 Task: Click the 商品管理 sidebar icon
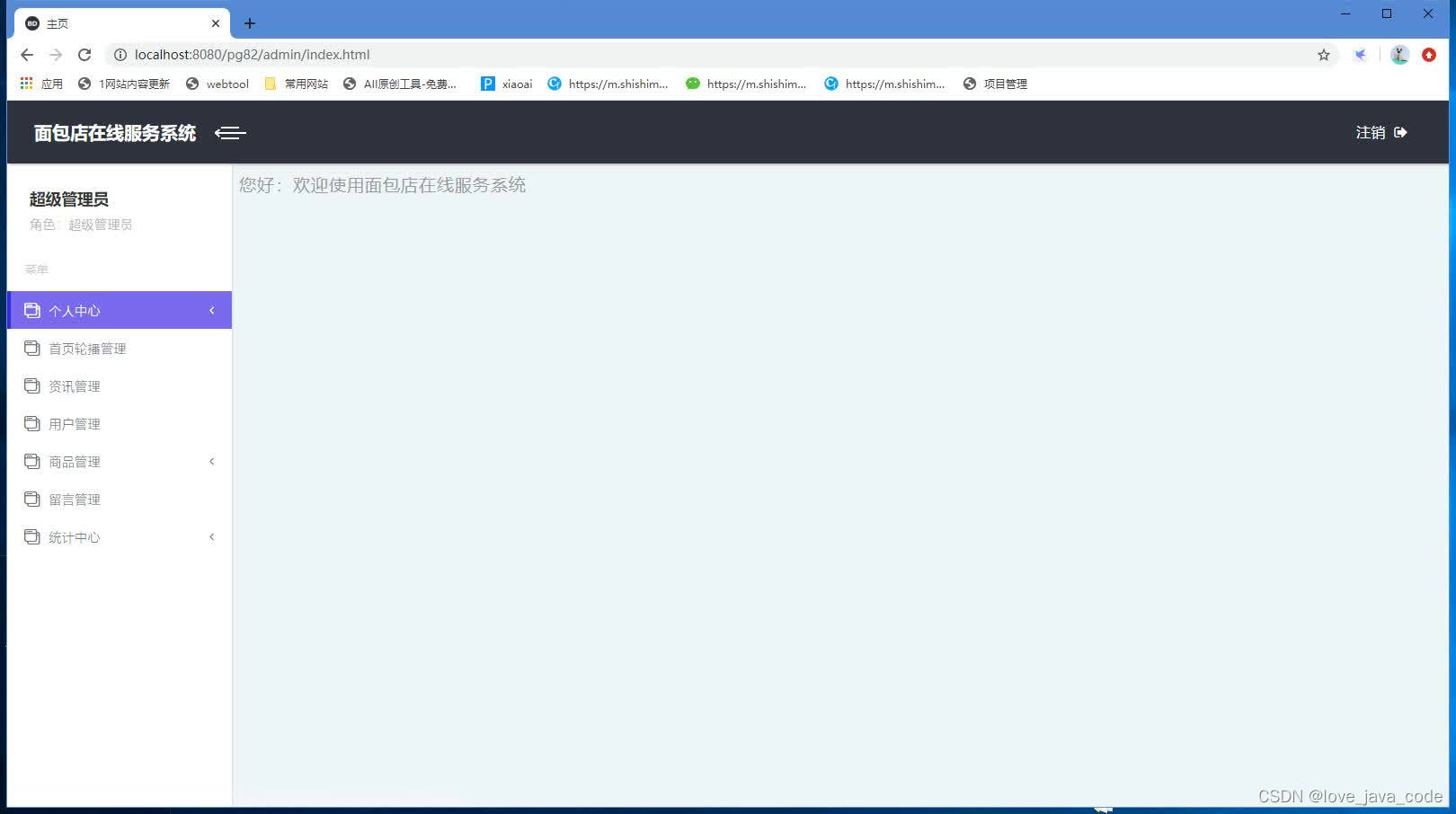pos(31,461)
